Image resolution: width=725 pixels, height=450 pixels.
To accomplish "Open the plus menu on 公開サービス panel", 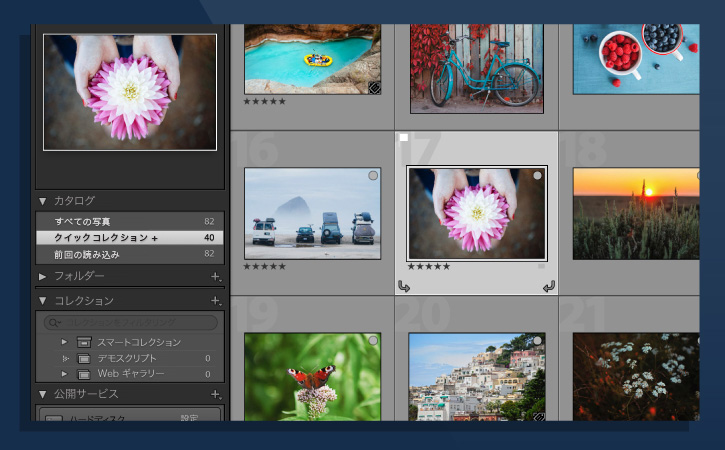I will coord(216,395).
